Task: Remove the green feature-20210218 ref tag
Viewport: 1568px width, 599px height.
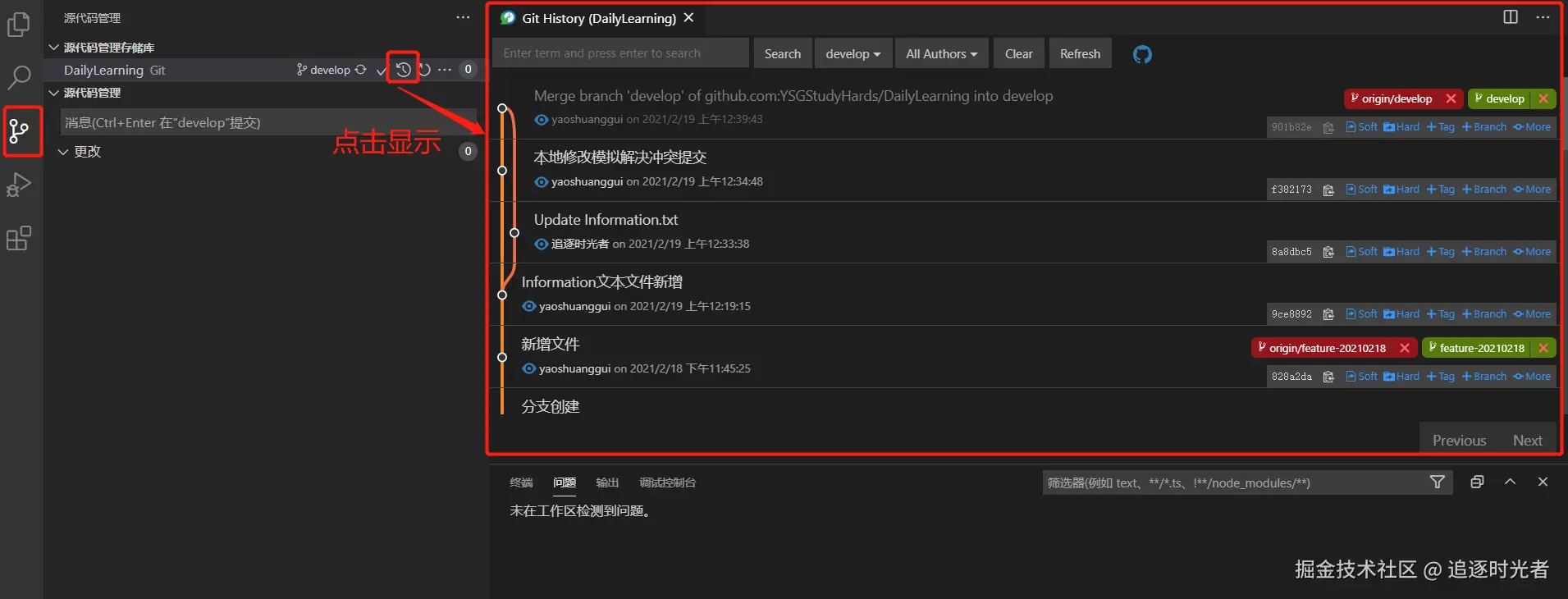Action: (x=1543, y=348)
